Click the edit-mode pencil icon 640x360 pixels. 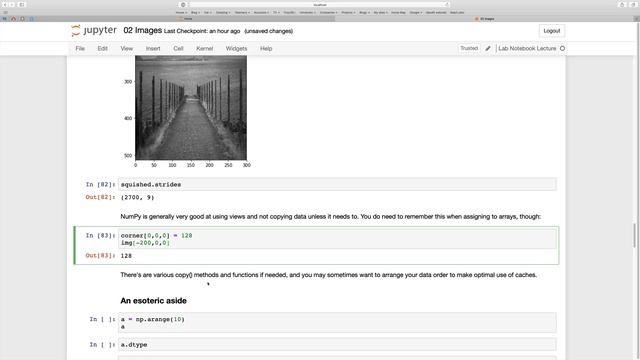[x=488, y=48]
